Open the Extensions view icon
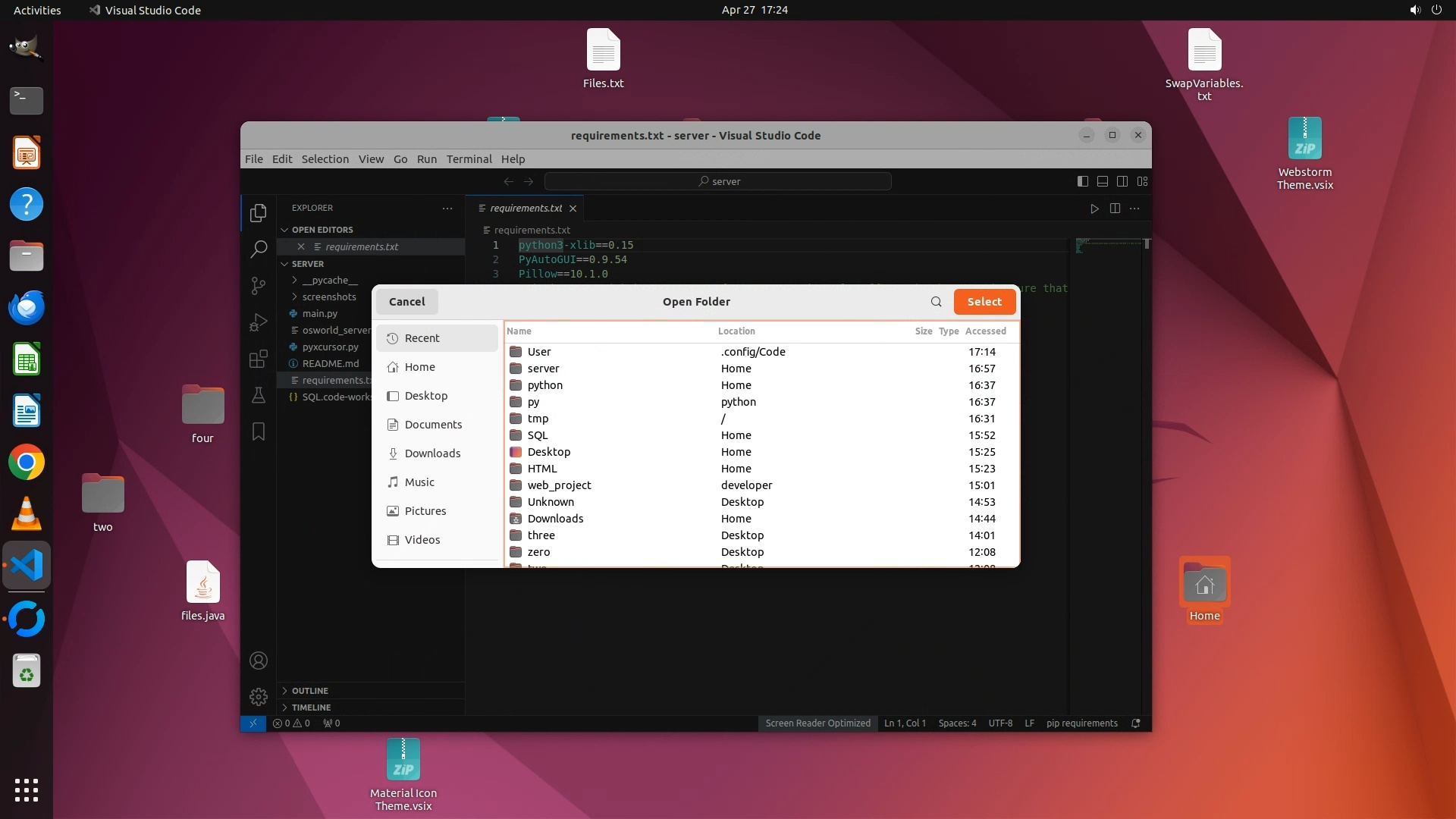1456x819 pixels. tap(259, 358)
